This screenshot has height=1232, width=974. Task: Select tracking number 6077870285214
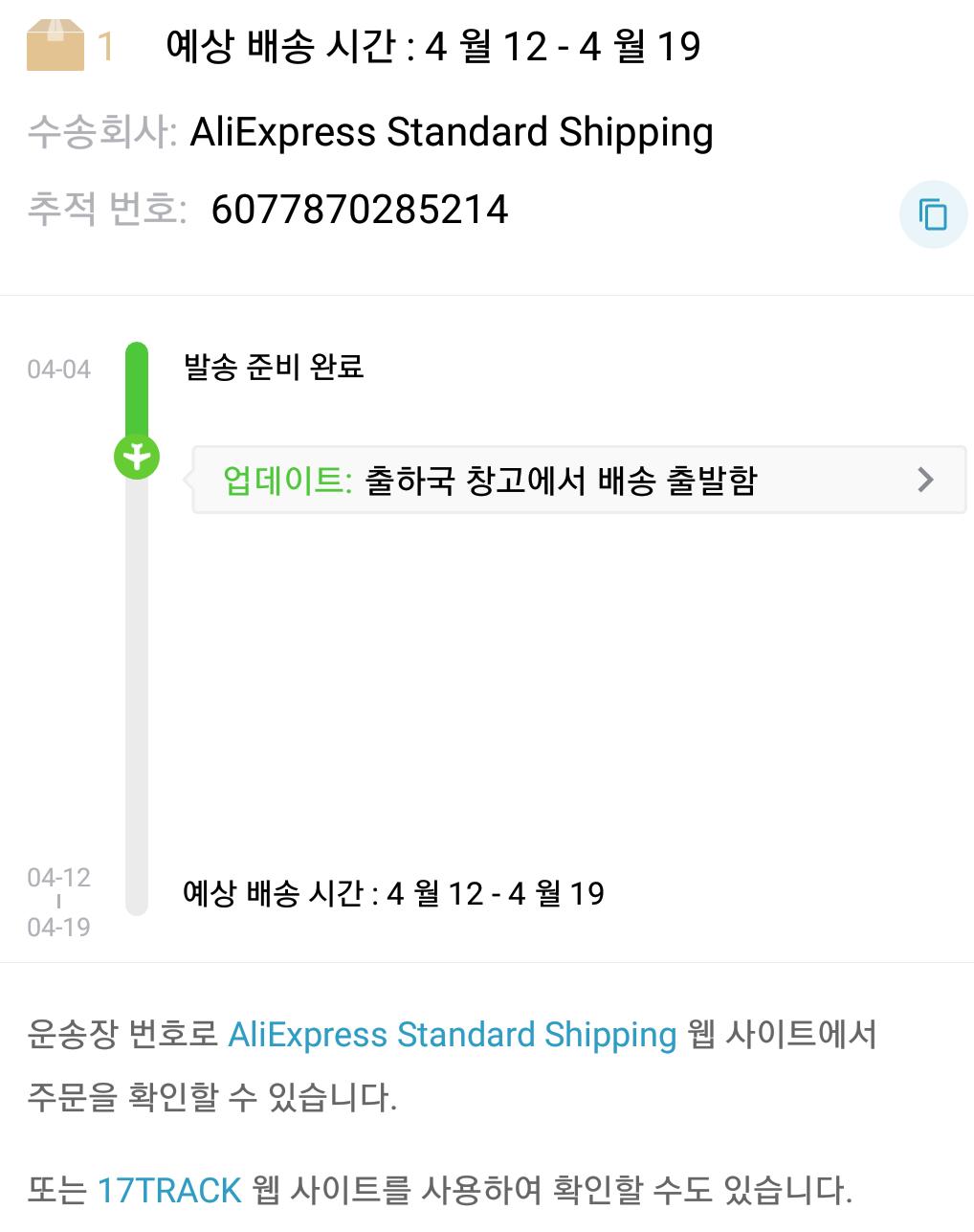point(359,210)
